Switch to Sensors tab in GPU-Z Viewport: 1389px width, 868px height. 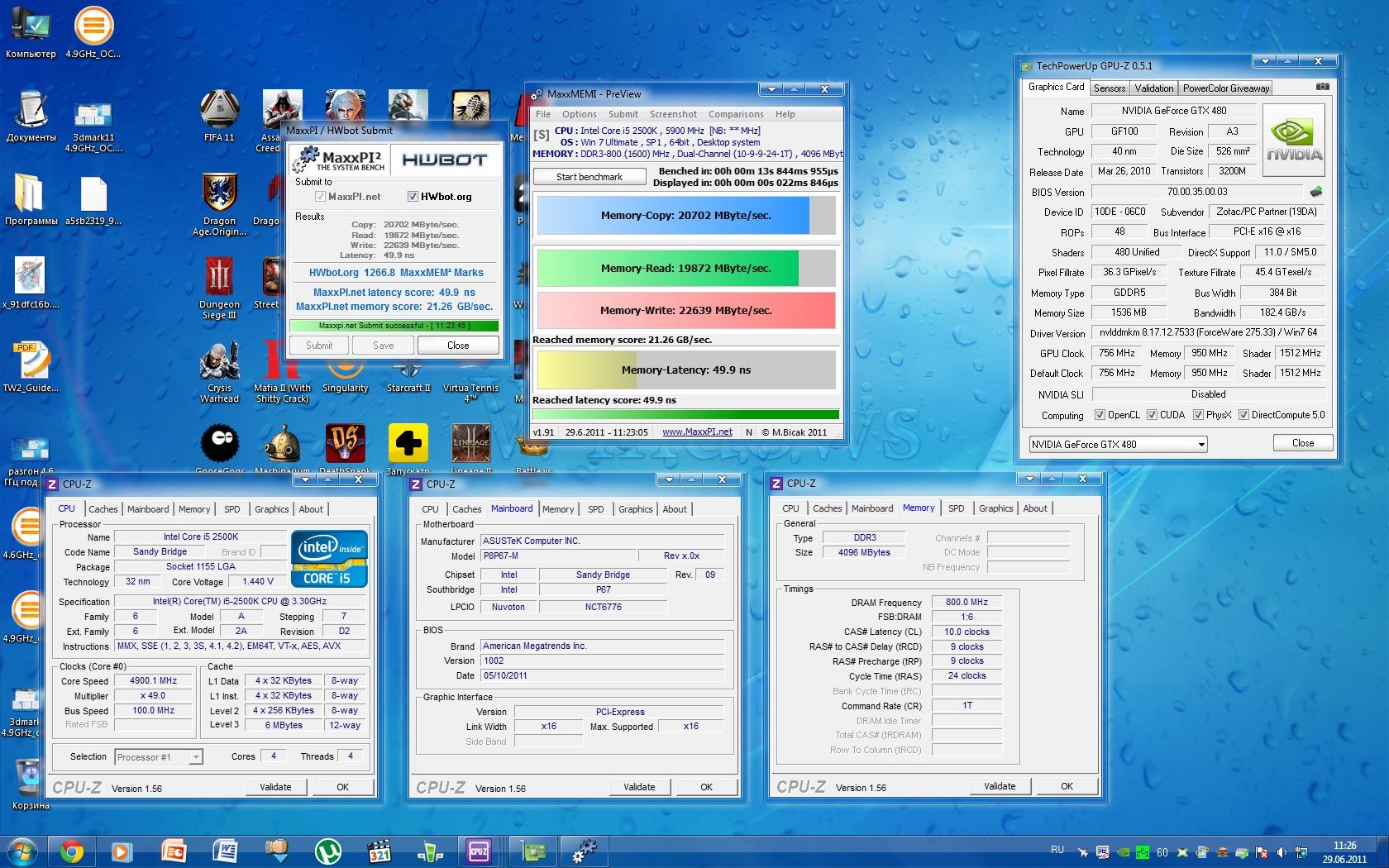point(1110,88)
